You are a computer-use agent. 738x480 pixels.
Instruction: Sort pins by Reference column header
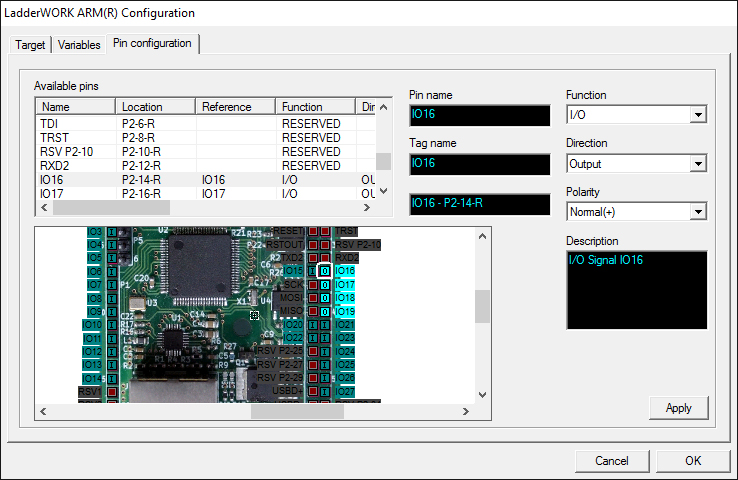click(x=235, y=107)
